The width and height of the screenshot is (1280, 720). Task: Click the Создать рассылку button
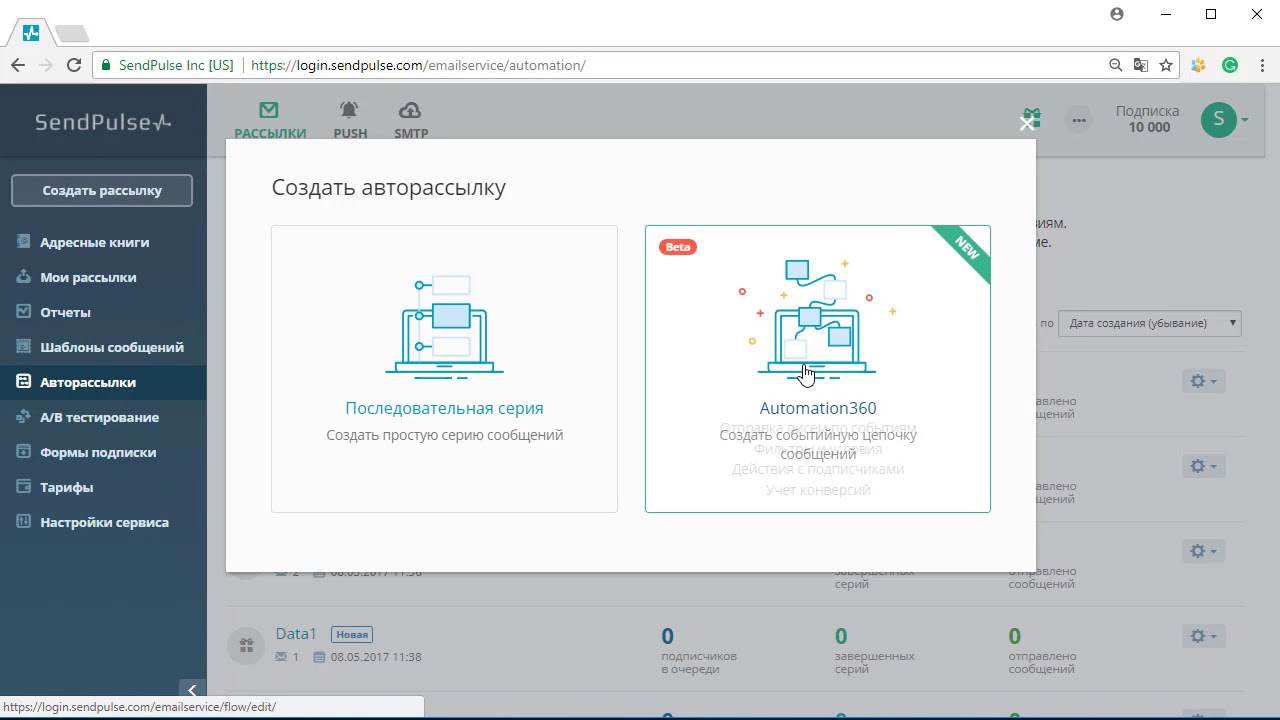102,190
